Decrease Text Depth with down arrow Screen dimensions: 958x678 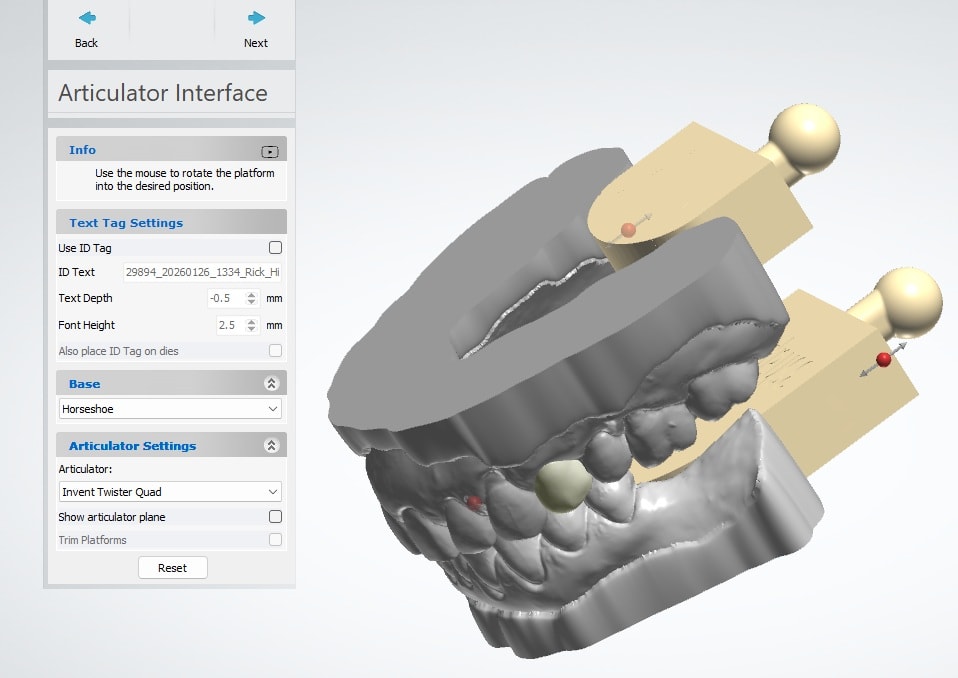click(x=251, y=302)
